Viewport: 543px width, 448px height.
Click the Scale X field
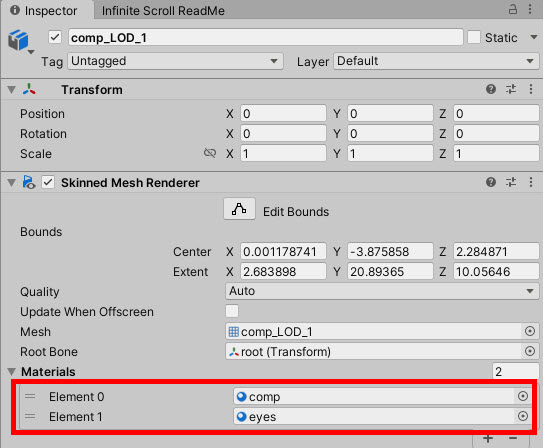(283, 153)
